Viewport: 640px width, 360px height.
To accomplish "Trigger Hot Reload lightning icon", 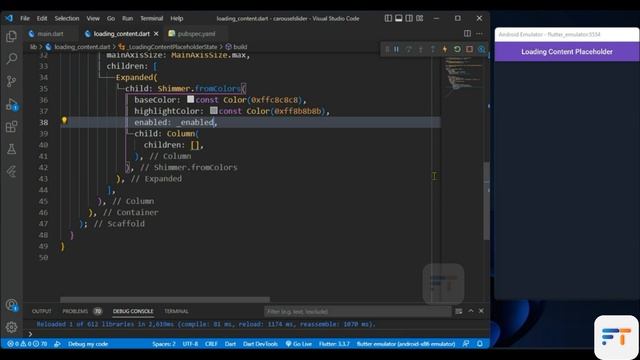I will tap(445, 49).
